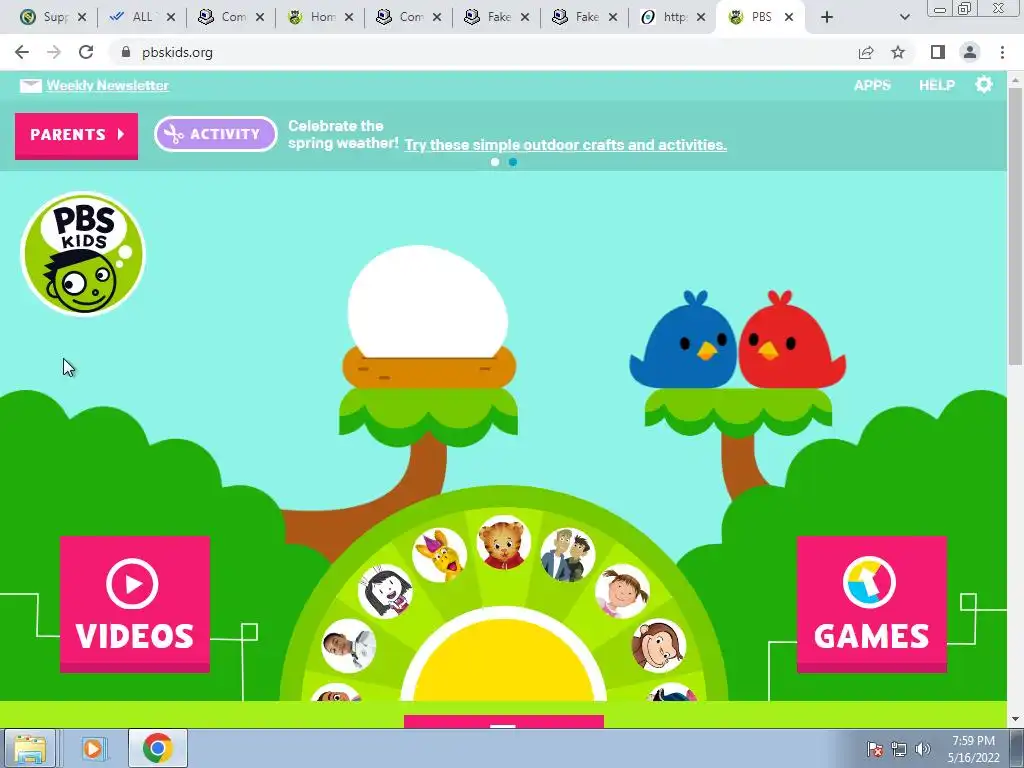Click the clock showing 7:59 PM
The height and width of the screenshot is (768, 1024).
(973, 749)
